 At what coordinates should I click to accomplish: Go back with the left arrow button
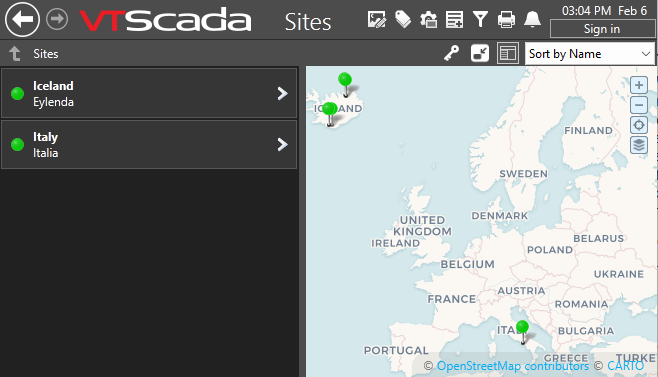pos(22,19)
